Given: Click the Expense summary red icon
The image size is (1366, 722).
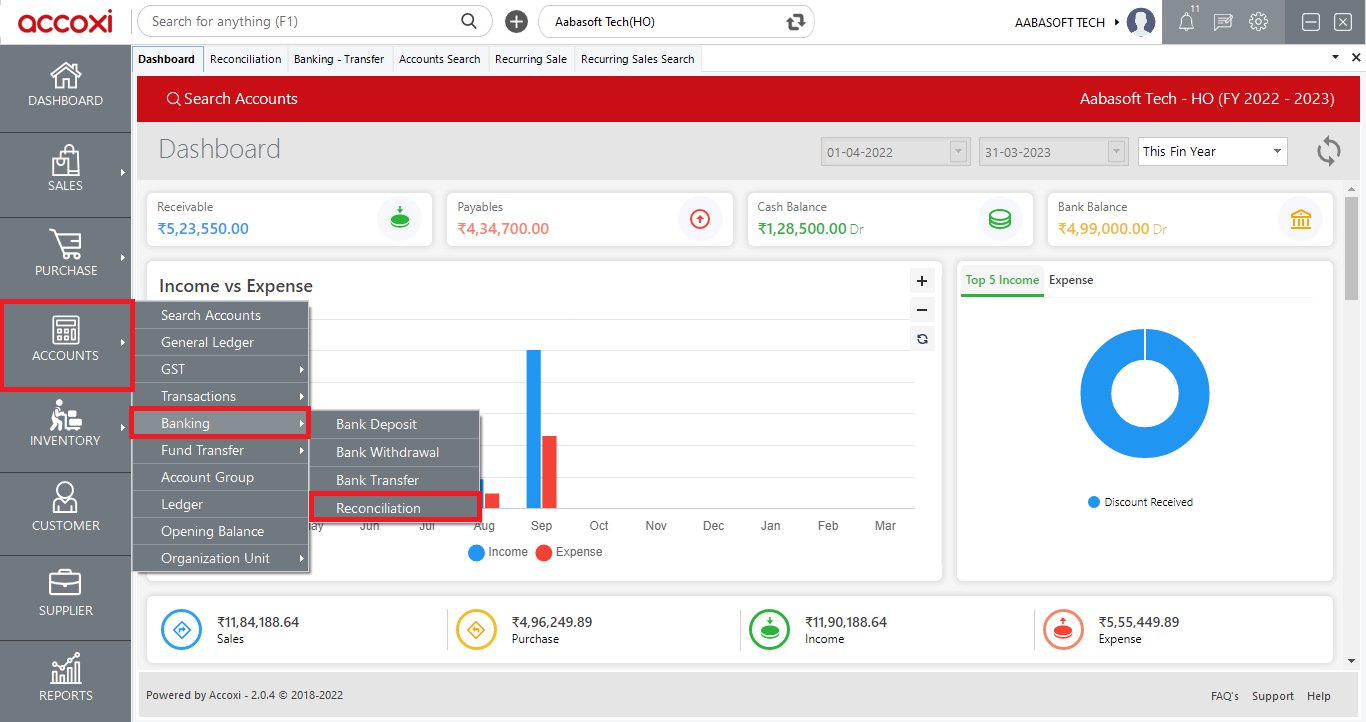Looking at the screenshot, I should 1063,629.
